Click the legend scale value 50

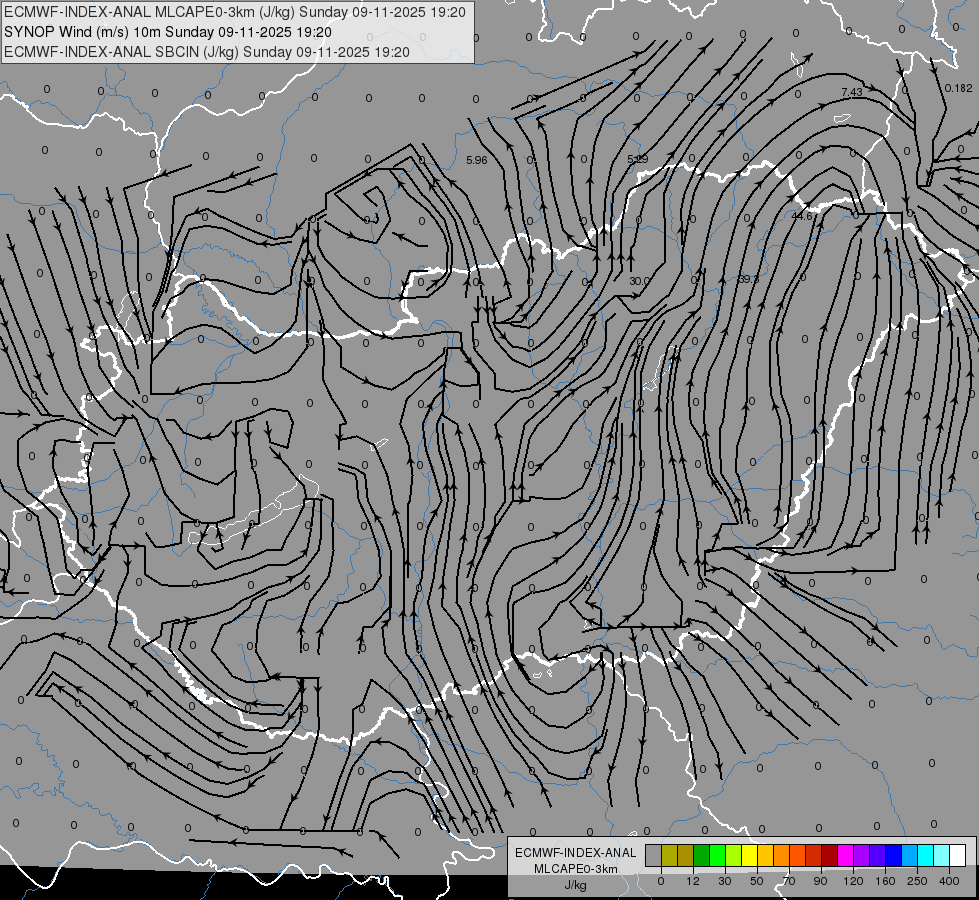click(x=757, y=881)
